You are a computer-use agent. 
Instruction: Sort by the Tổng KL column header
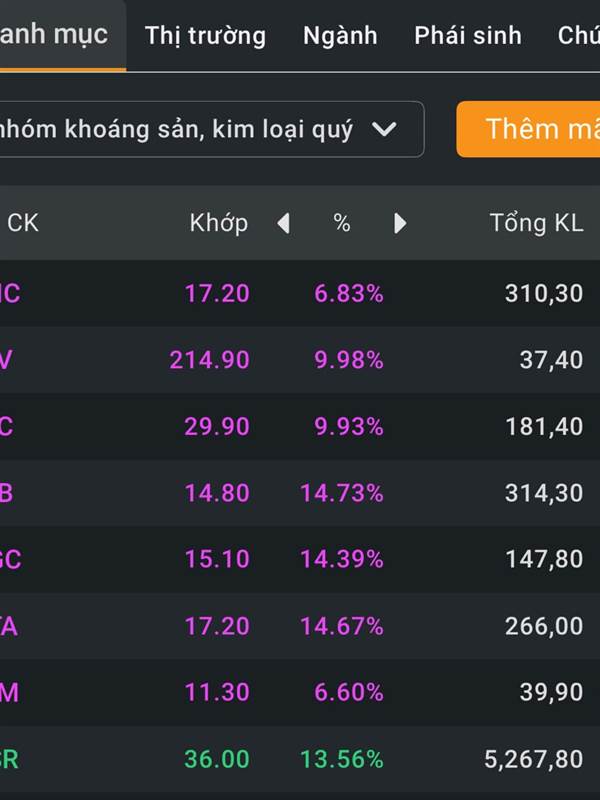click(536, 223)
